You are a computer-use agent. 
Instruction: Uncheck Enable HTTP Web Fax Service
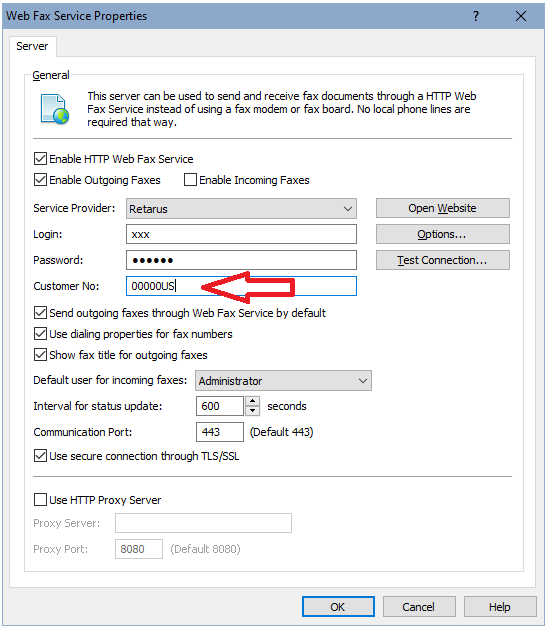pyautogui.click(x=41, y=159)
